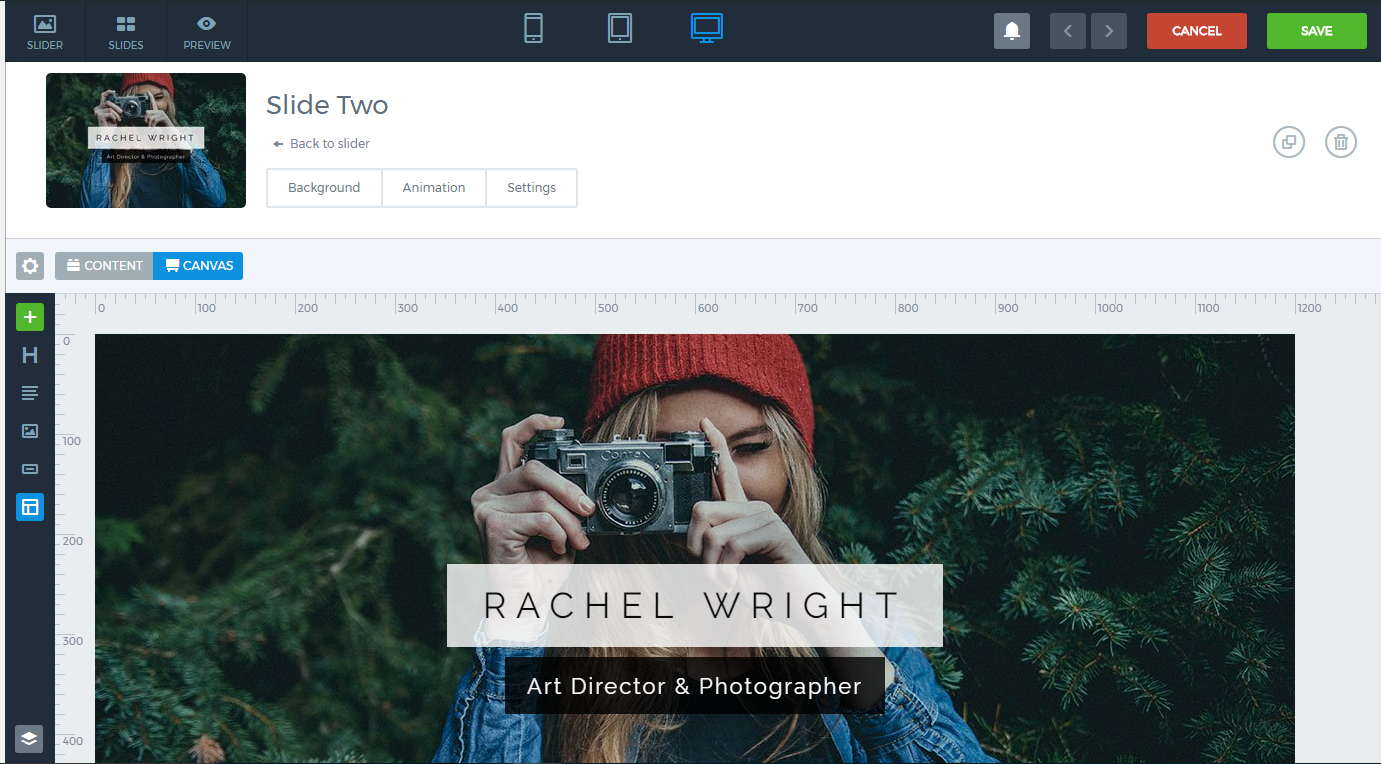Select the Row layout tool
The height and width of the screenshot is (764, 1381).
[30, 507]
